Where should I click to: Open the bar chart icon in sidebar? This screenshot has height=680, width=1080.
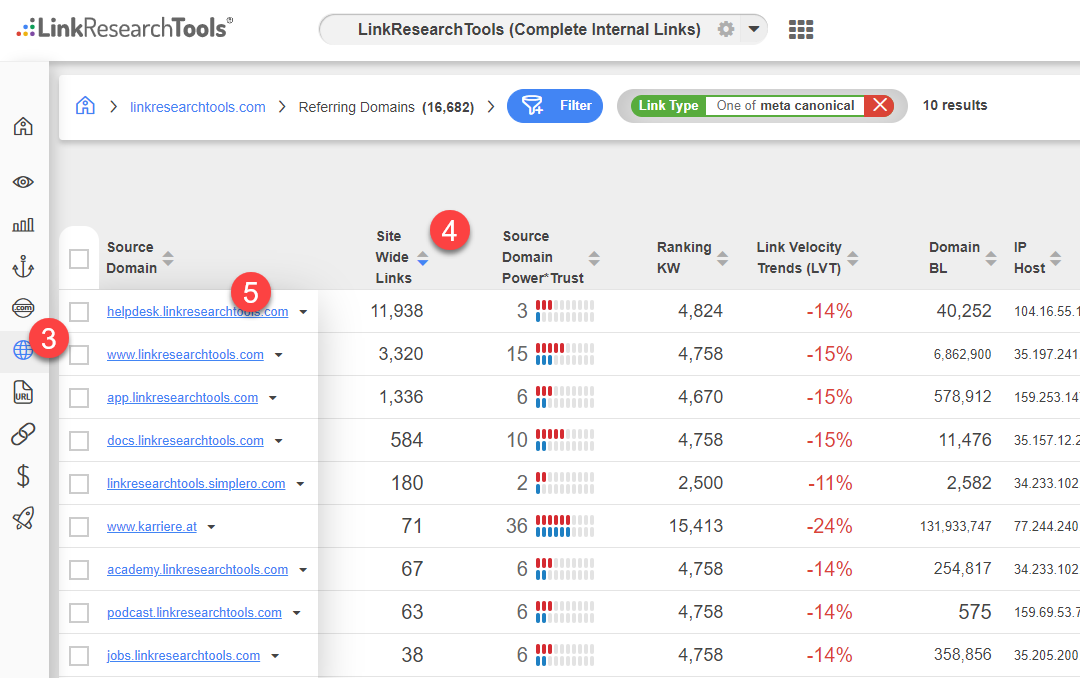click(23, 225)
